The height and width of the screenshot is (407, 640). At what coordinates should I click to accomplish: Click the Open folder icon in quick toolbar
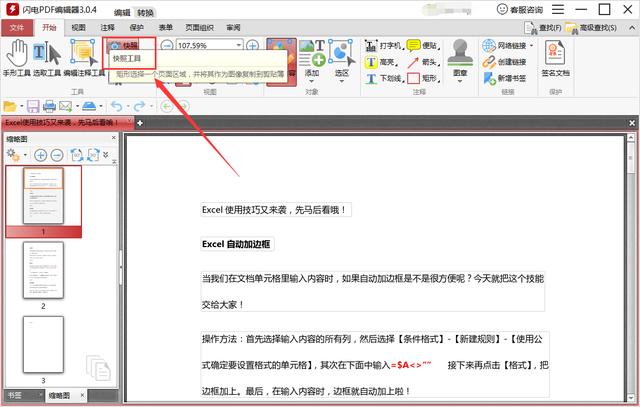(10, 107)
